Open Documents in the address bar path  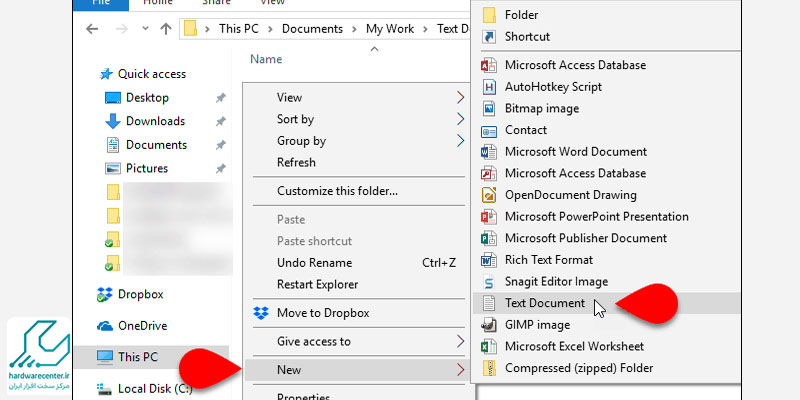click(x=312, y=29)
